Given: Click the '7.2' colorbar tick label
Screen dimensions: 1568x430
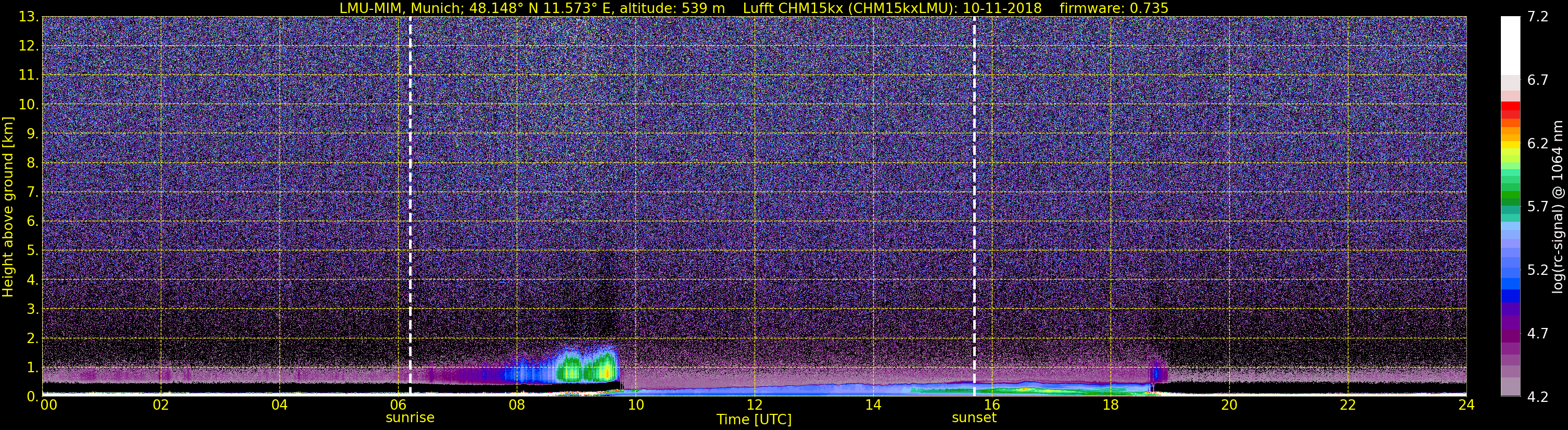Looking at the screenshot, I should [x=1538, y=17].
